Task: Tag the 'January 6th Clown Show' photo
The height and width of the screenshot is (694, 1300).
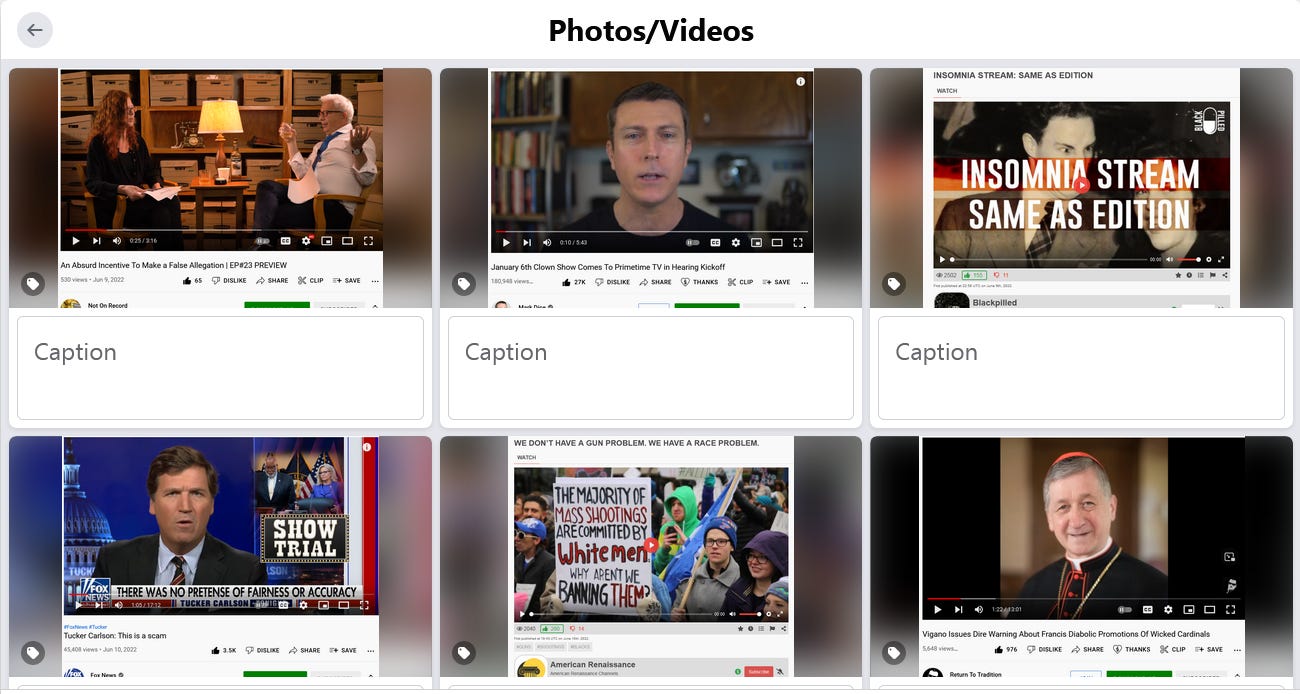Action: (x=464, y=284)
